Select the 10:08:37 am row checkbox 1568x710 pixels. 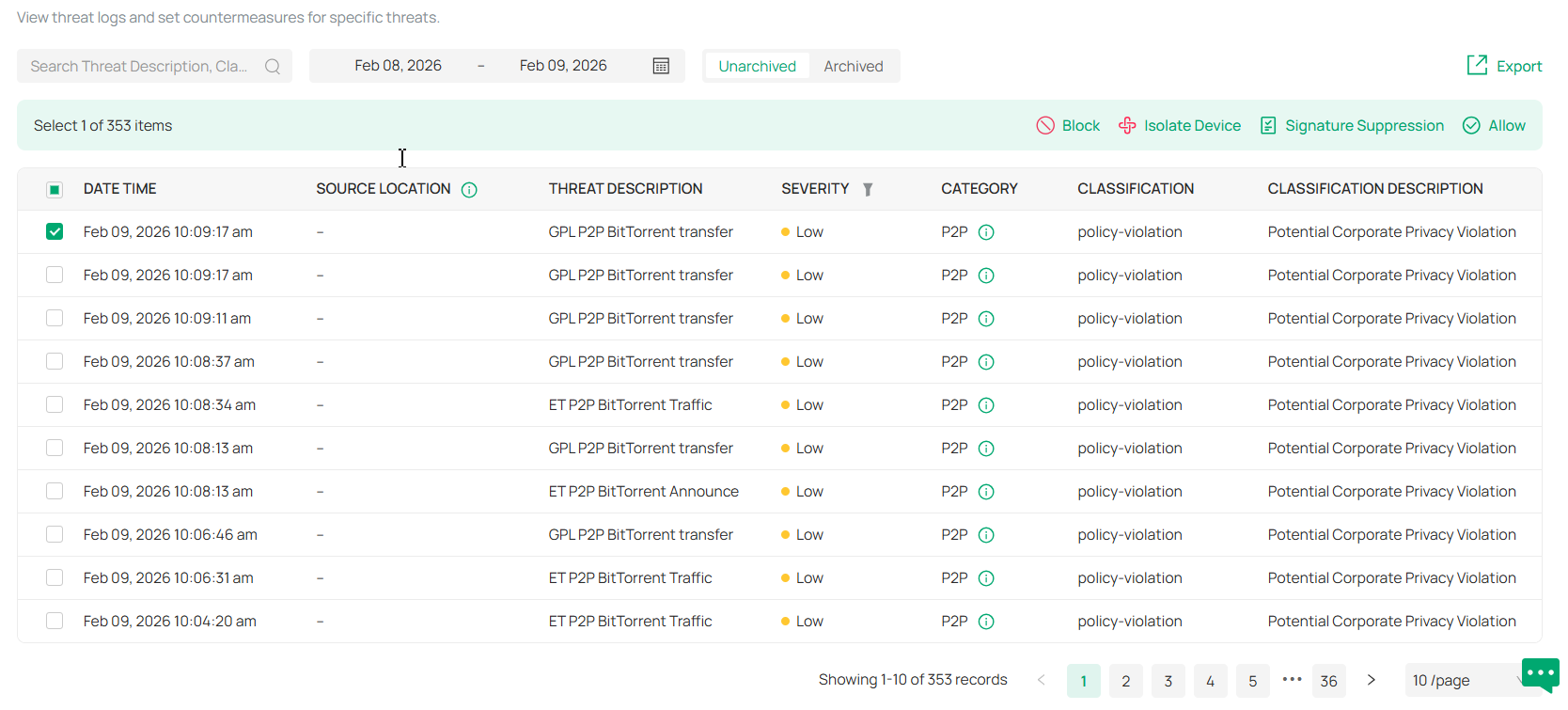(x=55, y=361)
